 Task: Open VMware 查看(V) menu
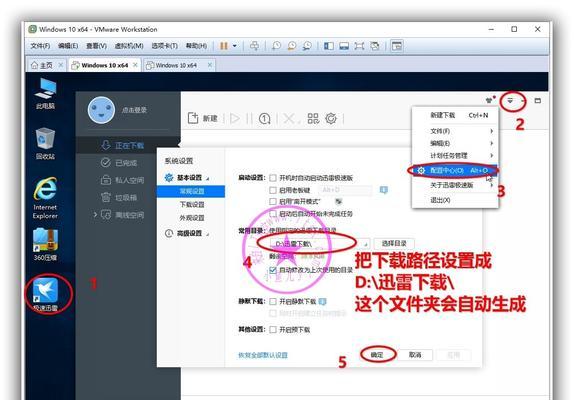96,46
